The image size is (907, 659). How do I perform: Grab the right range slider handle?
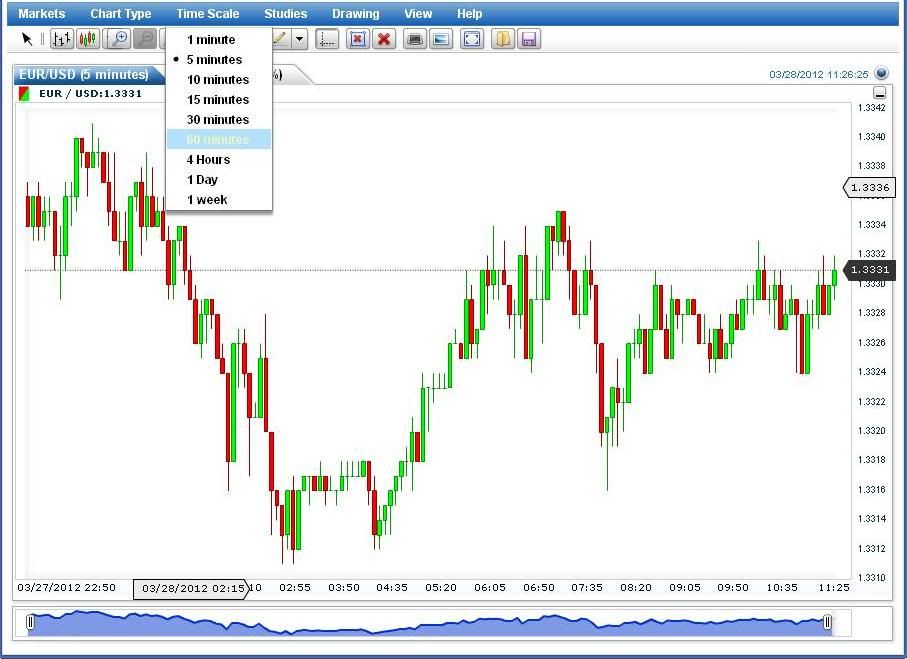827,622
